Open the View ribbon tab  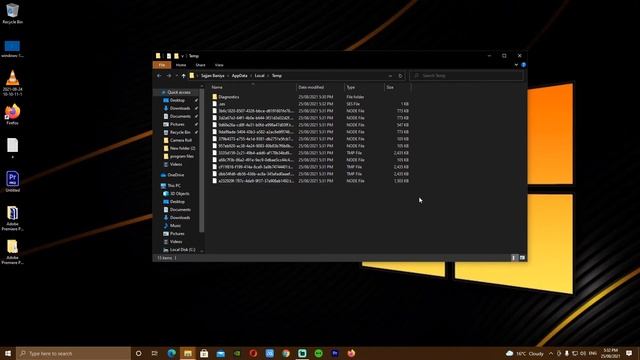(219, 65)
